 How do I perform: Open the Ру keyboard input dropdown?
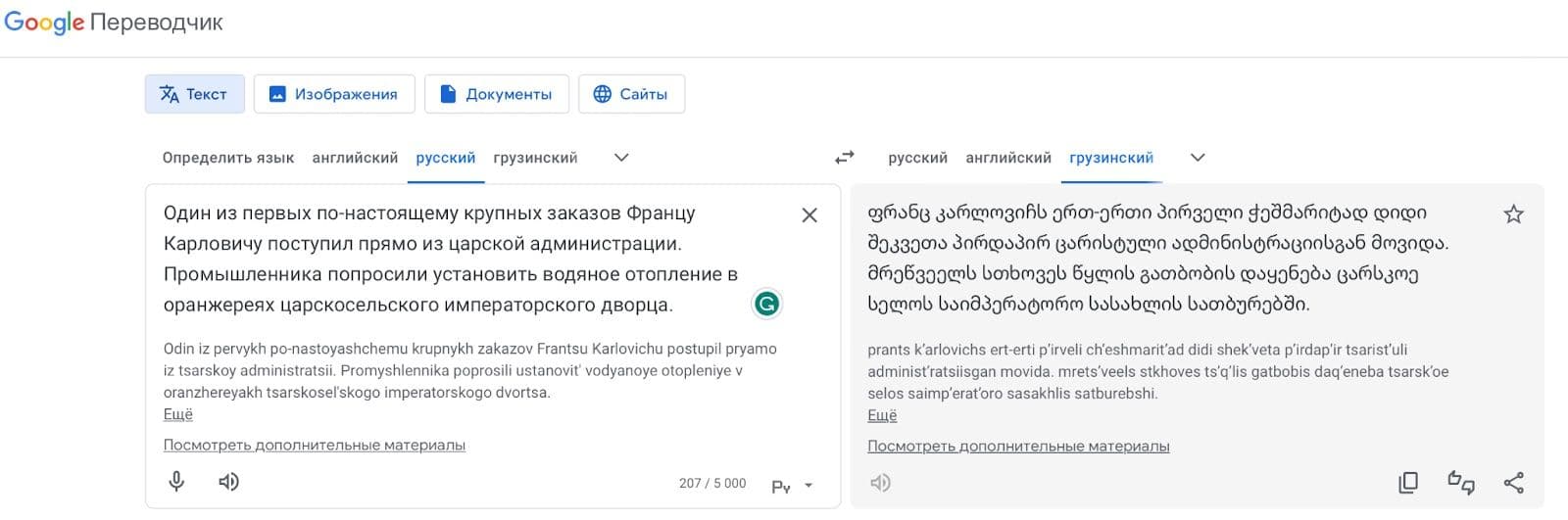tap(792, 486)
